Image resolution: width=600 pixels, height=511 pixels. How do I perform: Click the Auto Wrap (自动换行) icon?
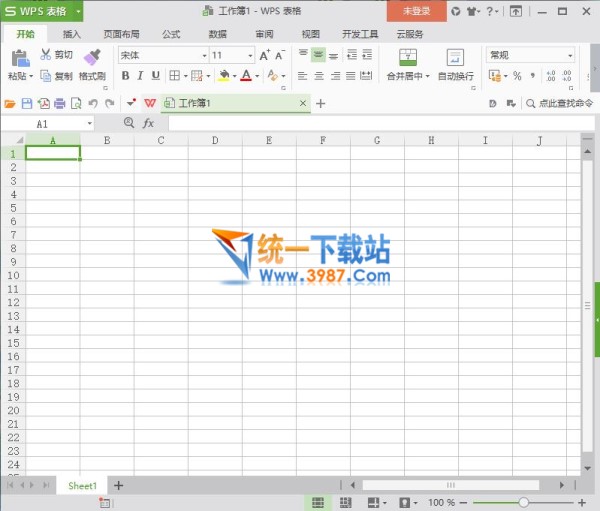[x=455, y=57]
